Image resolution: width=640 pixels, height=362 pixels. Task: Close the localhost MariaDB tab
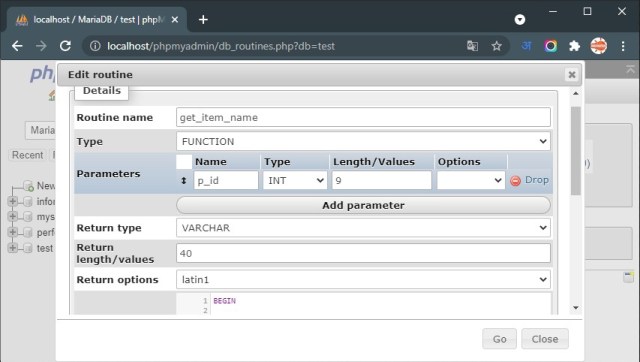coord(175,20)
